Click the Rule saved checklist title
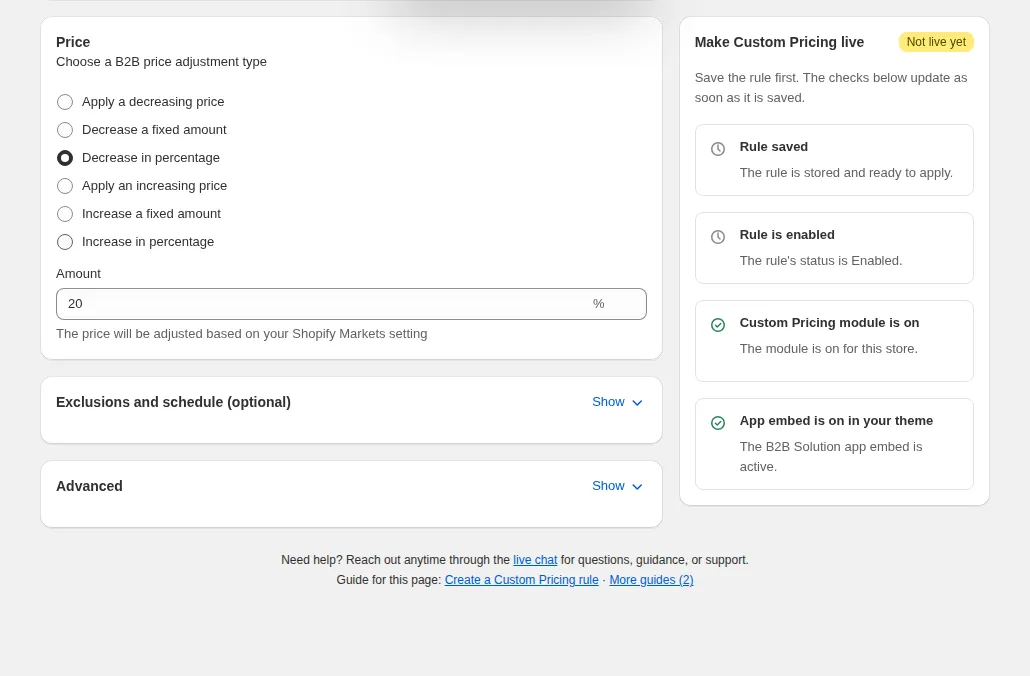This screenshot has height=676, width=1030. pyautogui.click(x=774, y=146)
